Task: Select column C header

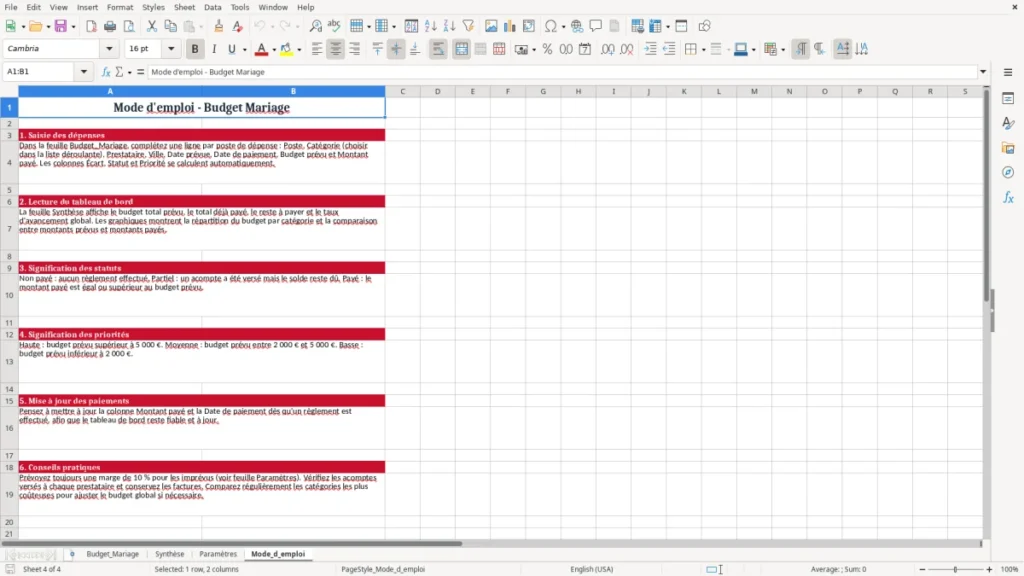Action: tap(402, 91)
